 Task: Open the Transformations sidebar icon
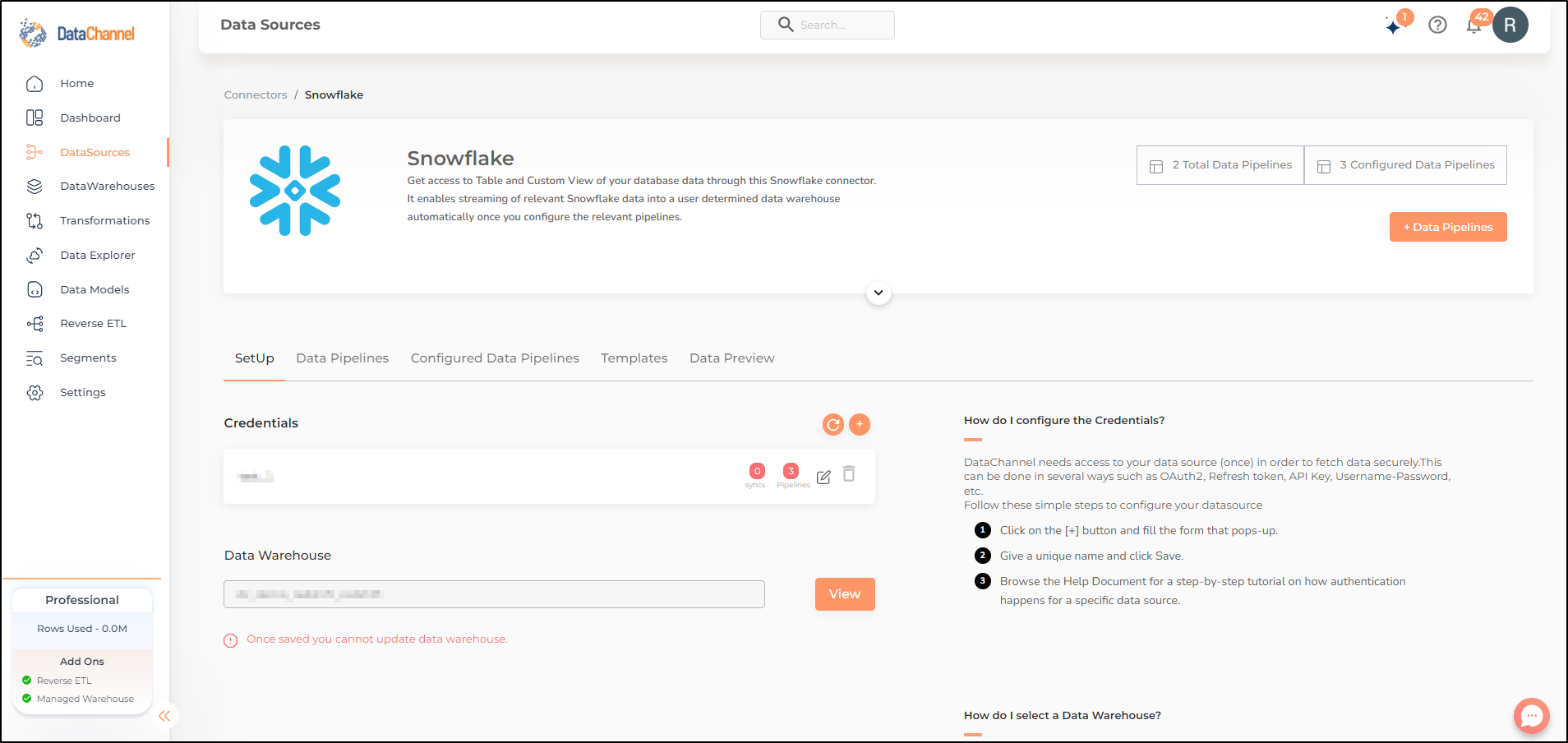pos(35,221)
